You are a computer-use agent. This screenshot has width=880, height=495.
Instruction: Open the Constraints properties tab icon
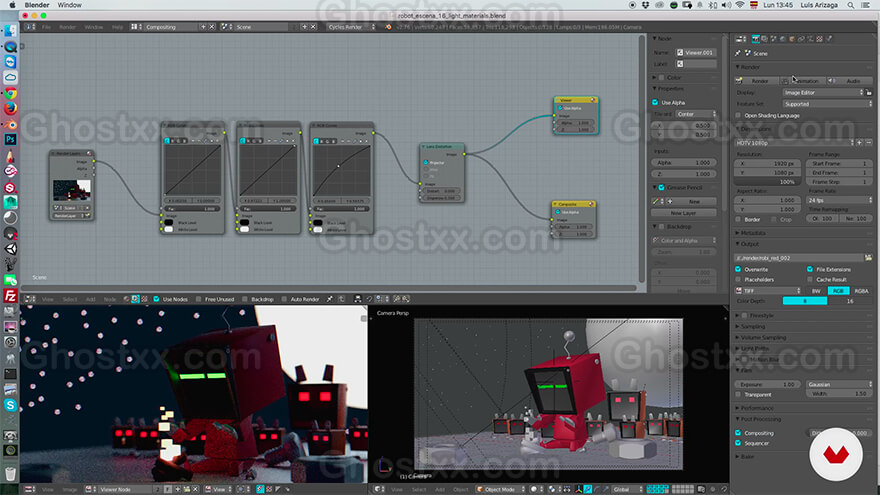[801, 39]
